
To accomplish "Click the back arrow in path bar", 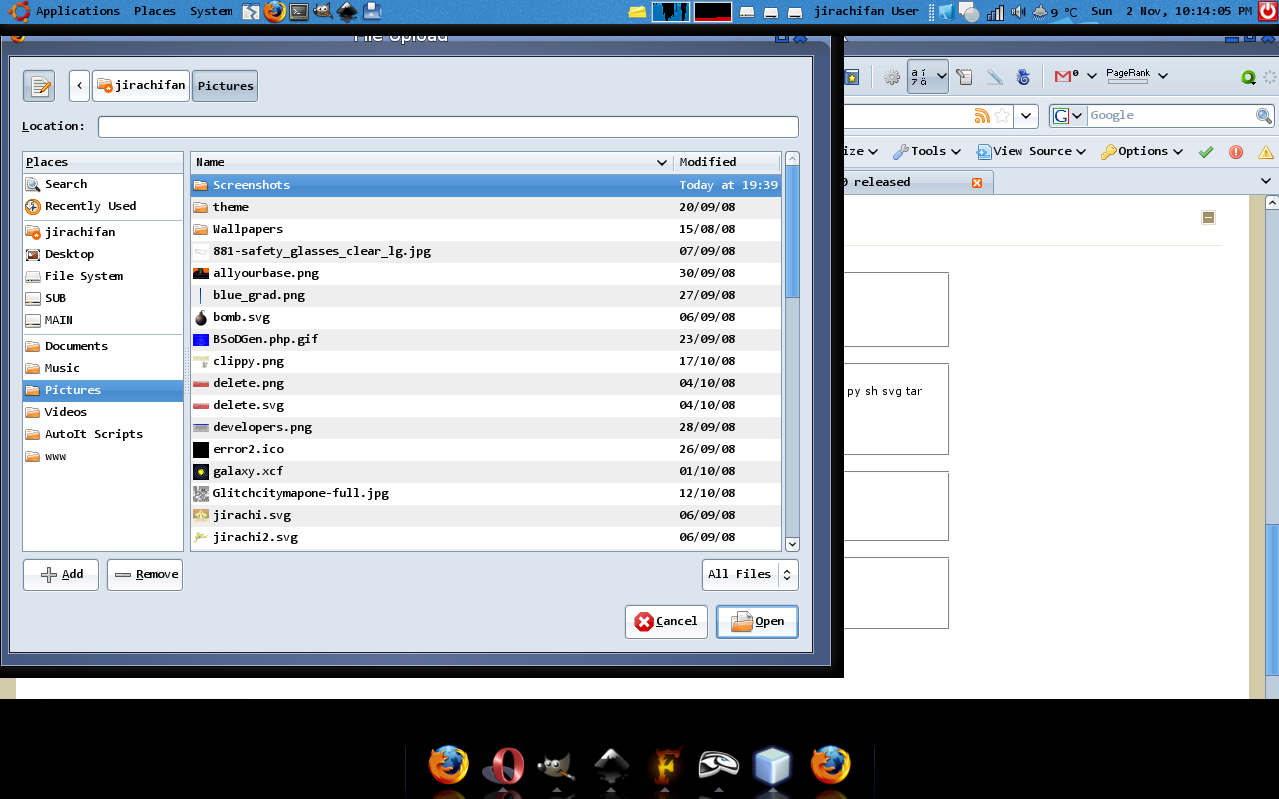I will click(x=79, y=86).
